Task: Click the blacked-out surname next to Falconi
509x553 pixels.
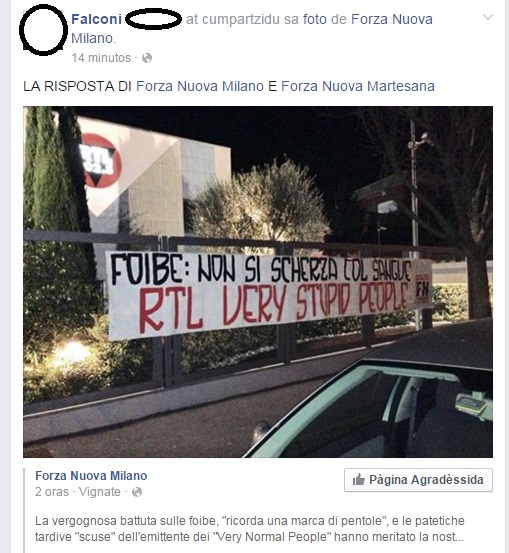Action: [153, 19]
